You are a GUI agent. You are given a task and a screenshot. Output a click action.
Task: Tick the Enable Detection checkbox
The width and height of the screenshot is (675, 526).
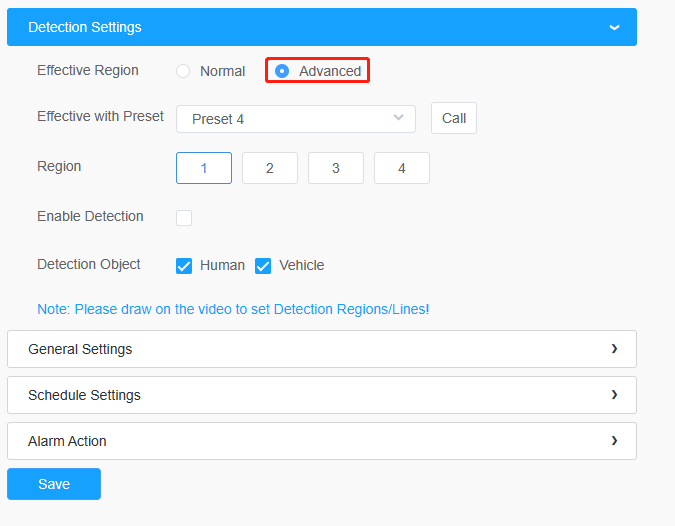click(x=184, y=218)
